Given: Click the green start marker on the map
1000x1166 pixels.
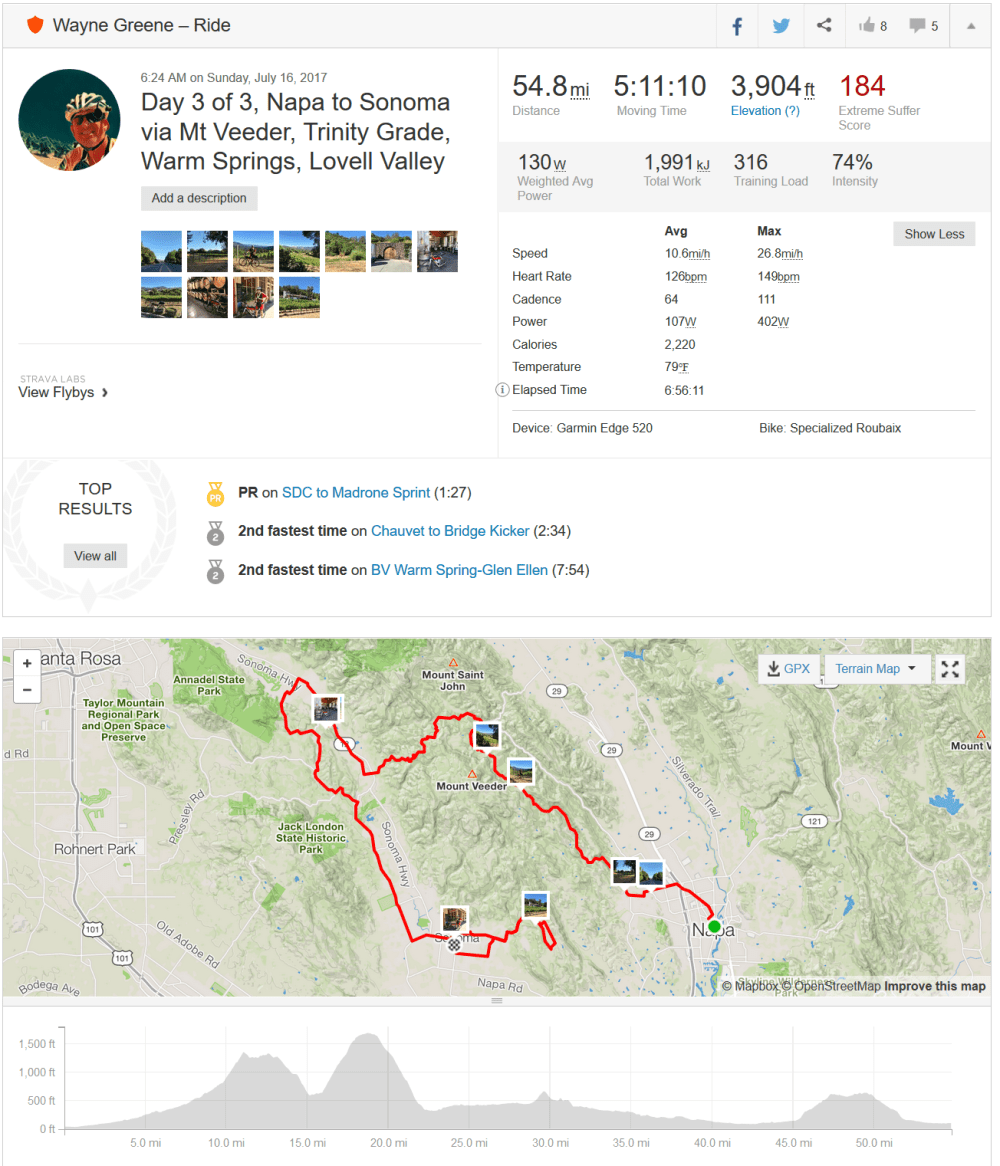Looking at the screenshot, I should [714, 927].
